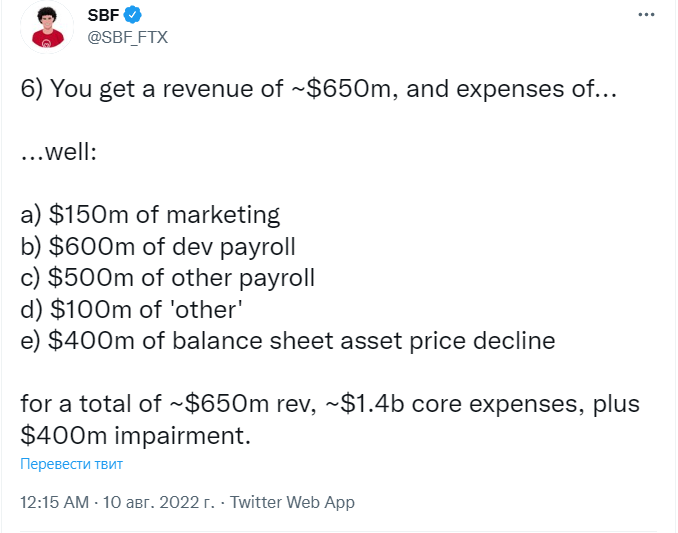Click the "...well:" text line

point(58,153)
